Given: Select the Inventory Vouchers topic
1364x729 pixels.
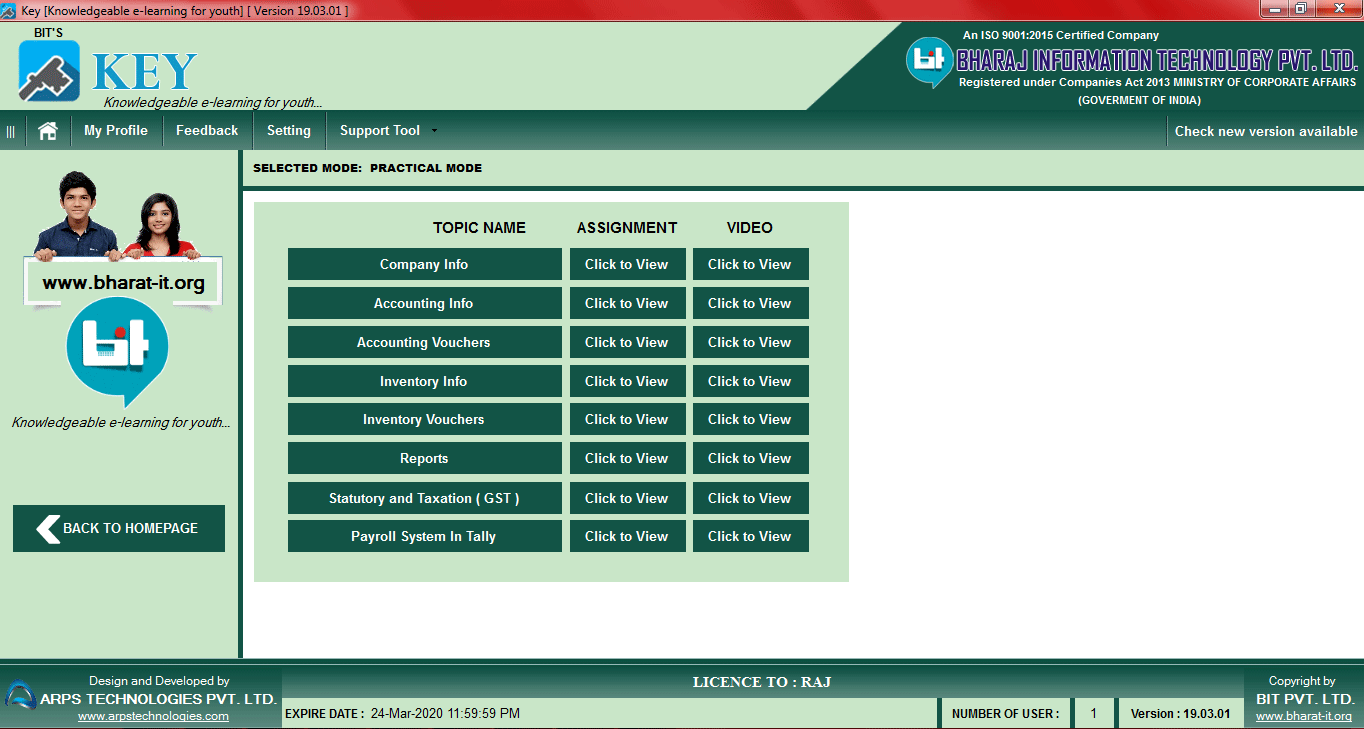Looking at the screenshot, I should pyautogui.click(x=425, y=419).
